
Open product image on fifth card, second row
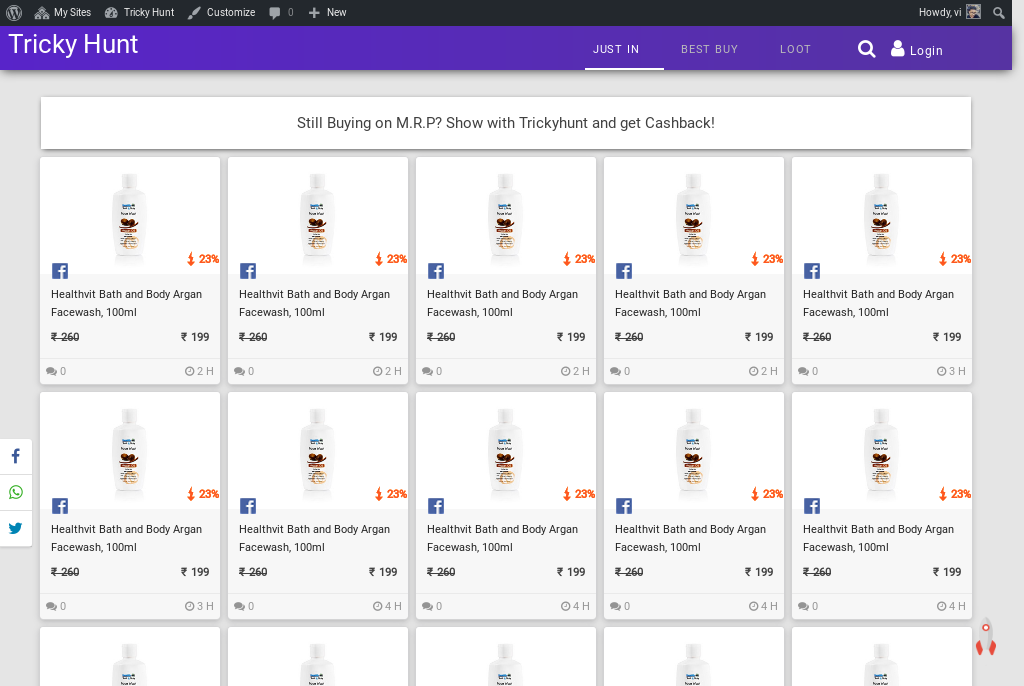point(881,451)
